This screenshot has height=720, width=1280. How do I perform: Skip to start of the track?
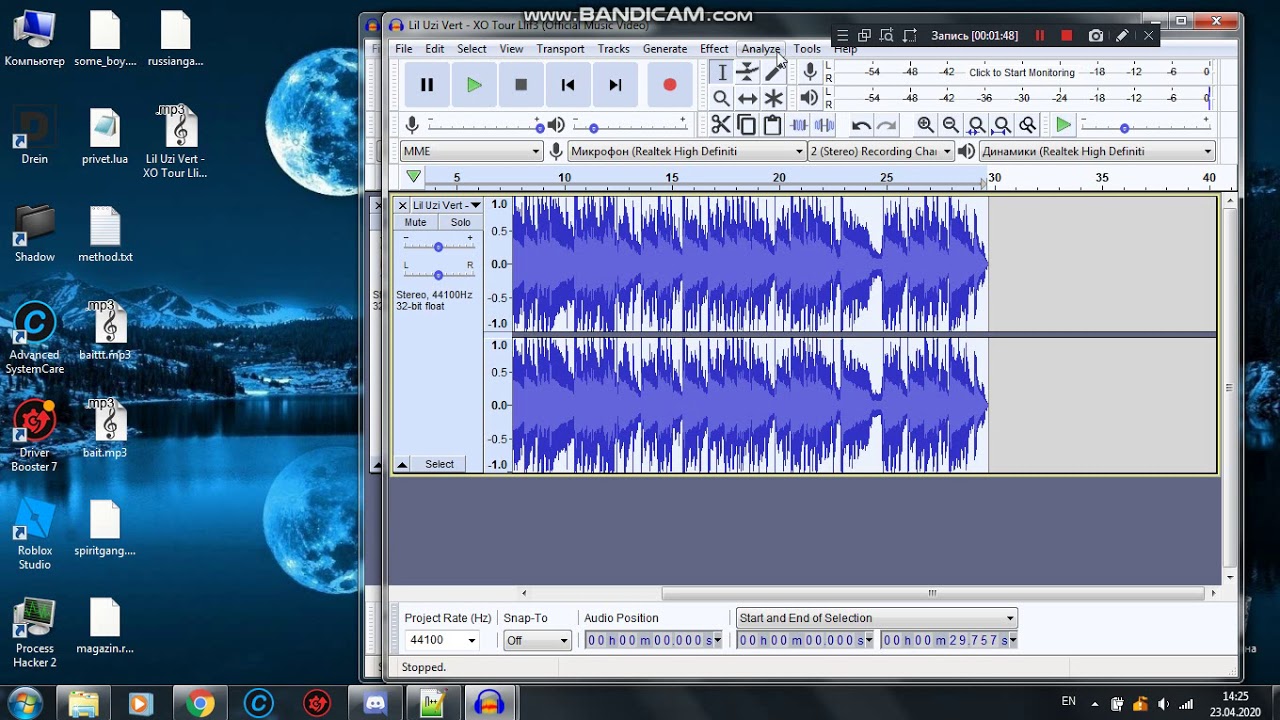coord(568,85)
